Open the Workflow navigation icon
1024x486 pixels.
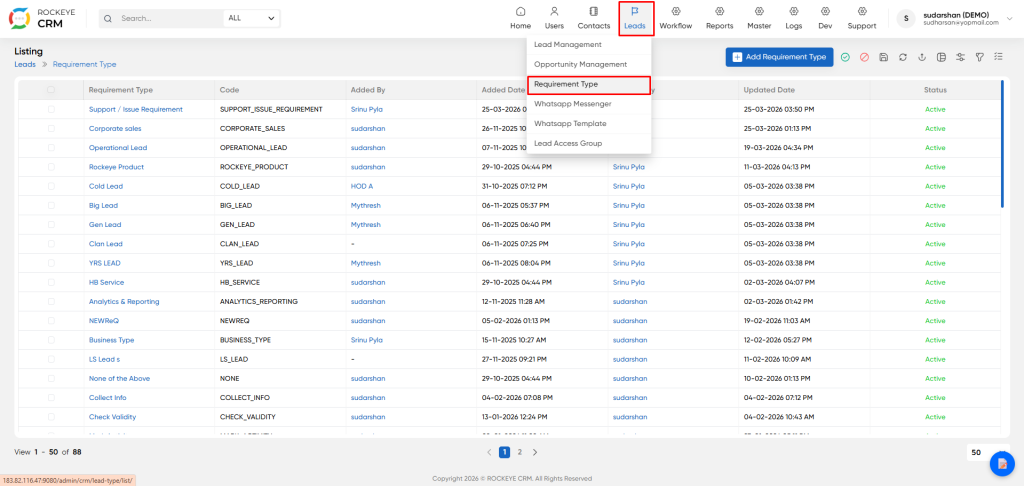click(x=675, y=12)
